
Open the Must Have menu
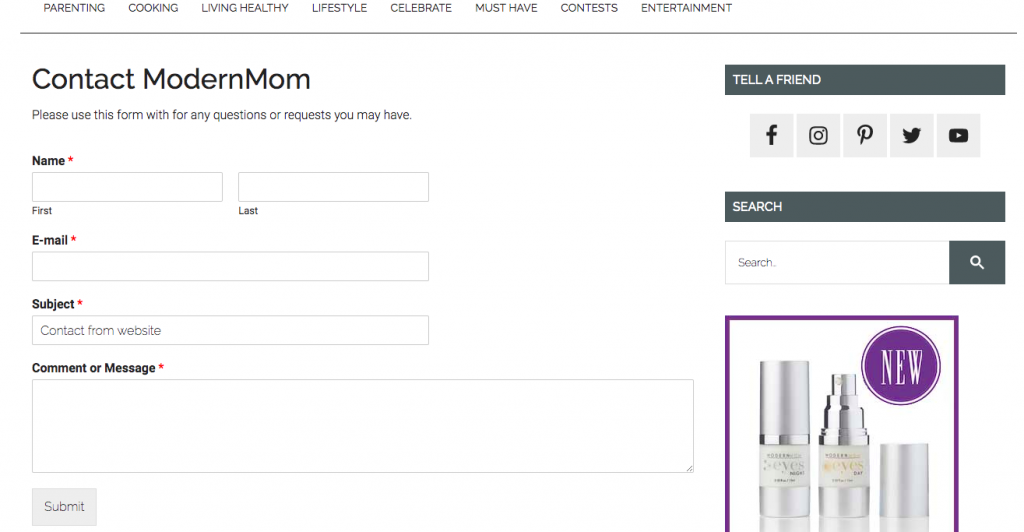pyautogui.click(x=506, y=8)
